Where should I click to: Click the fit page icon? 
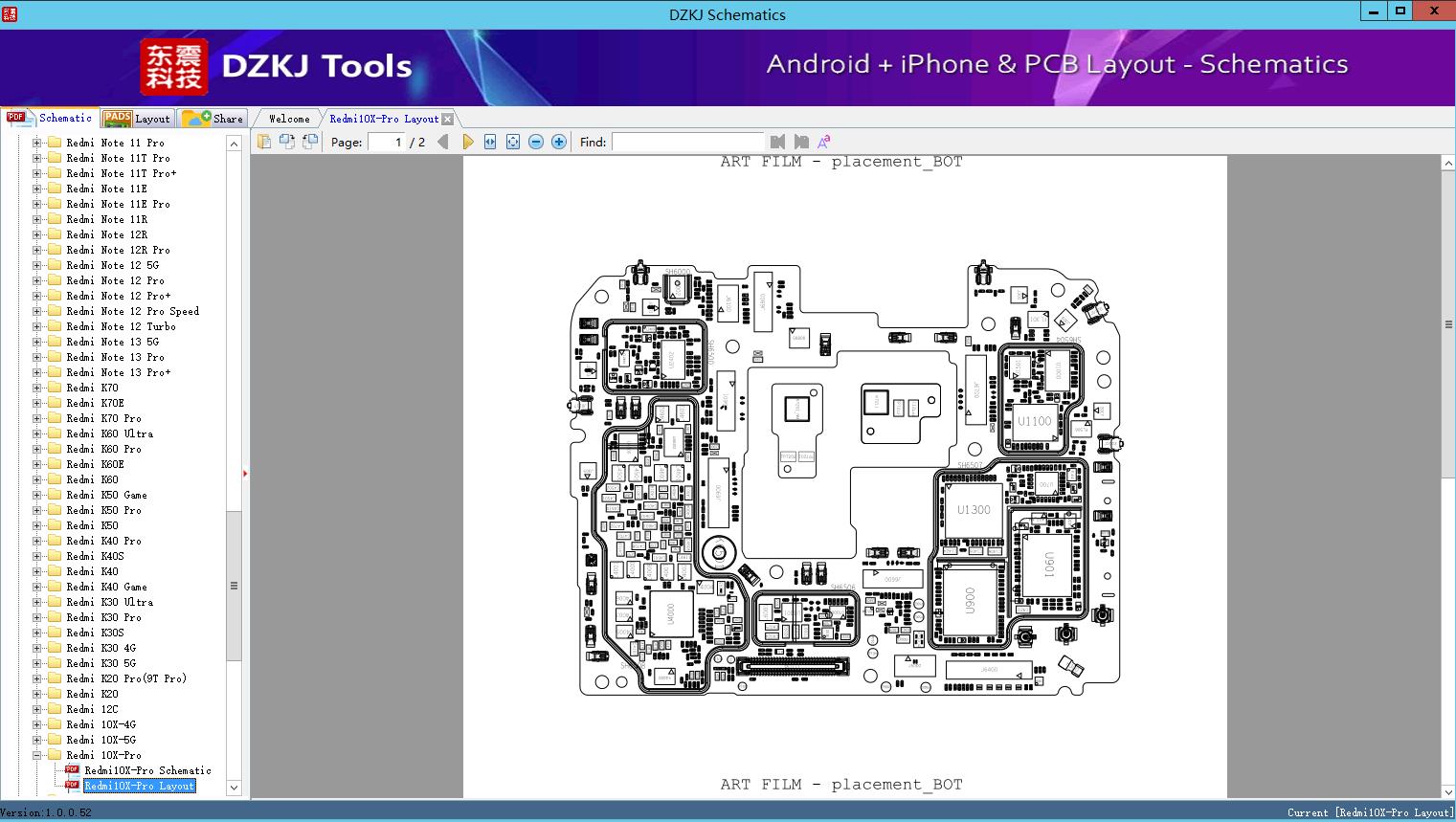(513, 142)
